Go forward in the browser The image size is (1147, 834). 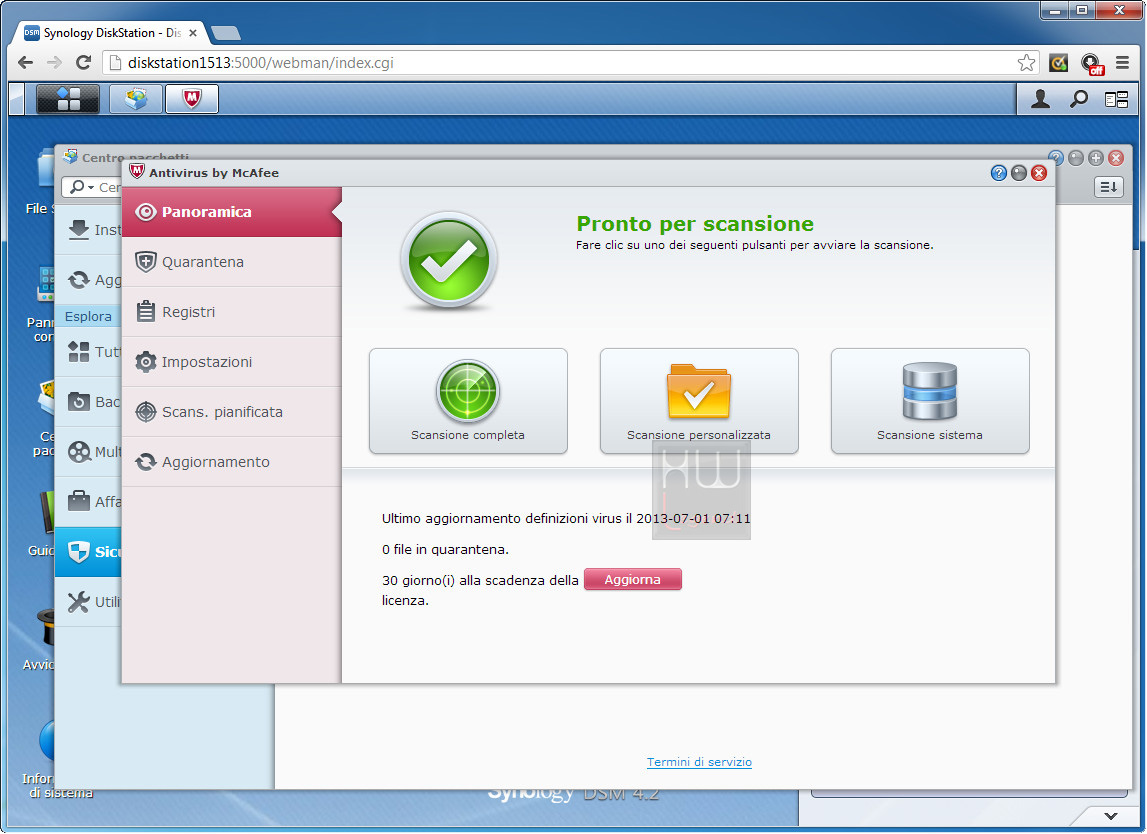(x=54, y=63)
